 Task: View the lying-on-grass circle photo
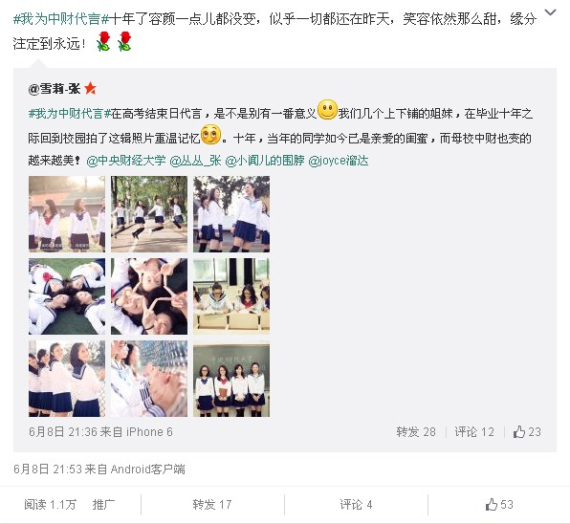pyautogui.click(x=67, y=296)
